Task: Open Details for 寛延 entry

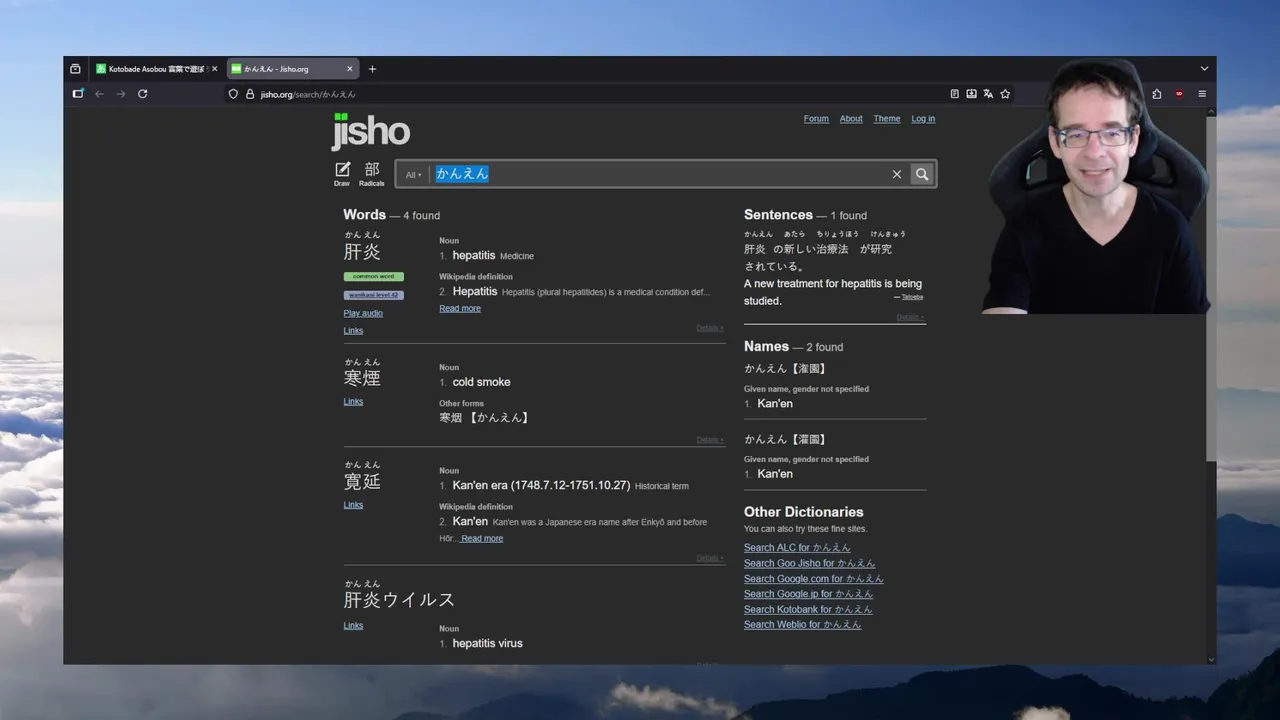Action: (x=710, y=558)
